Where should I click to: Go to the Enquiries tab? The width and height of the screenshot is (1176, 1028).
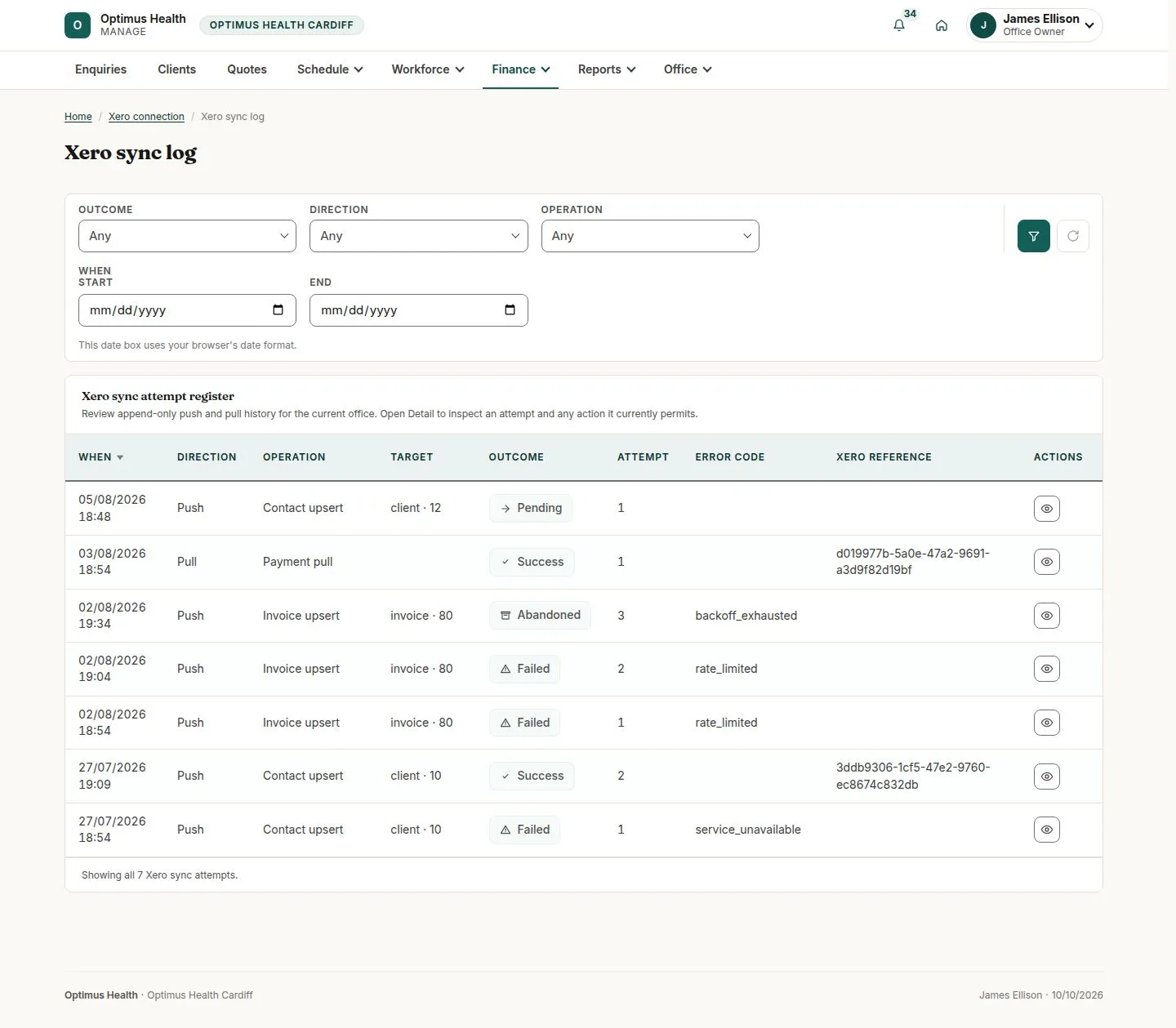click(100, 69)
